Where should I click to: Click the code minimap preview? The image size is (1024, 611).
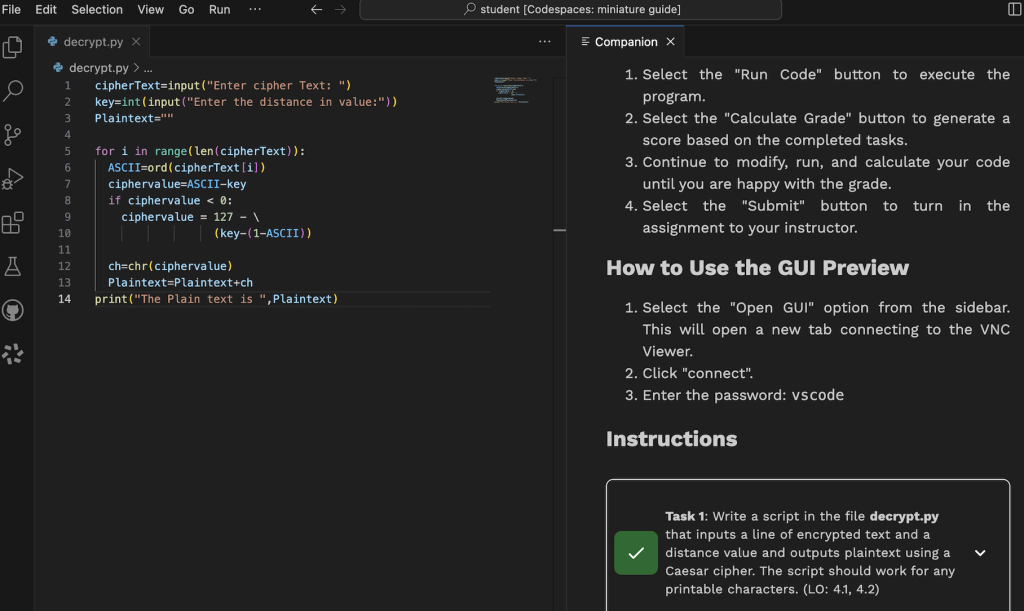[x=516, y=90]
